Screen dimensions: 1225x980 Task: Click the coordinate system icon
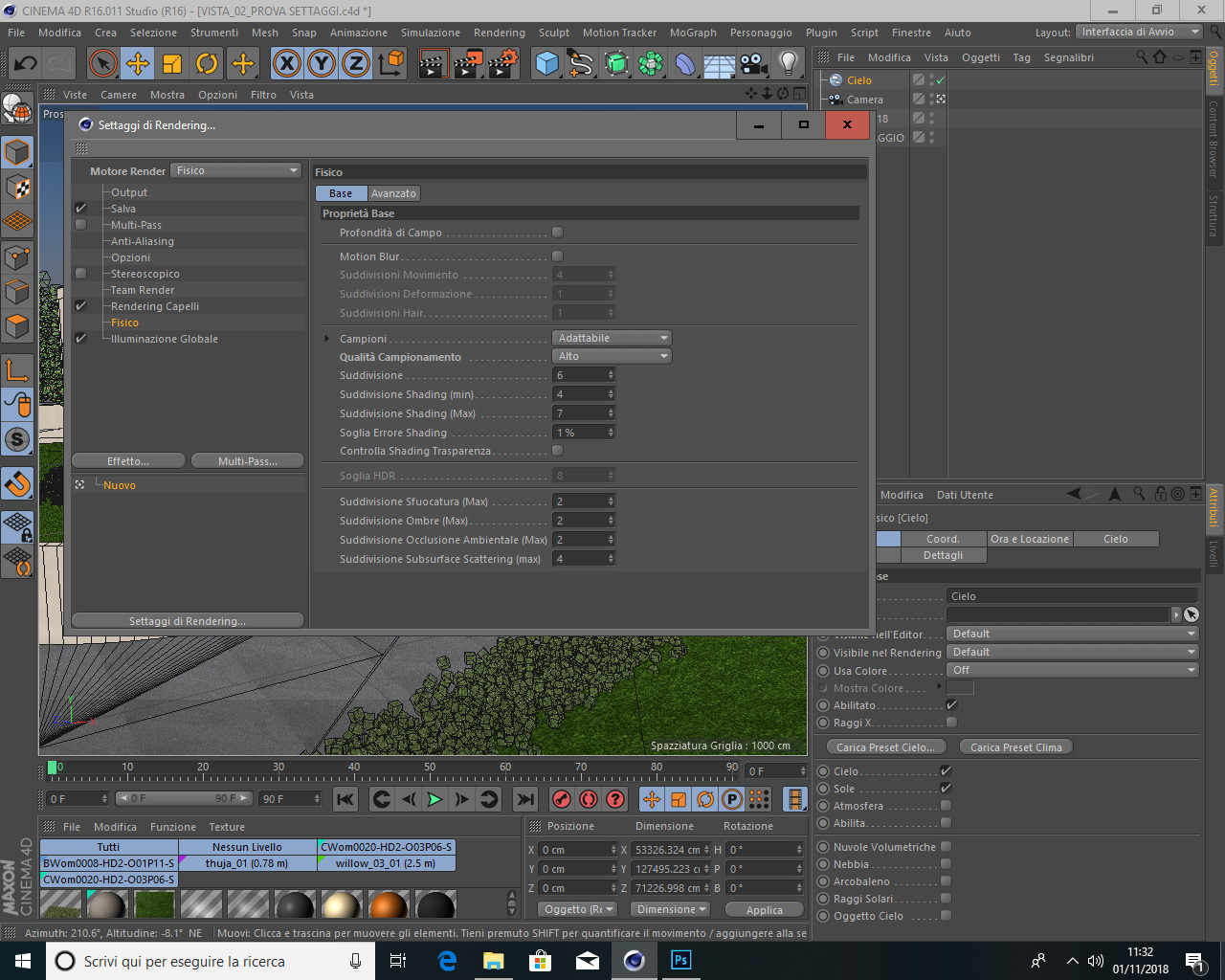click(390, 64)
